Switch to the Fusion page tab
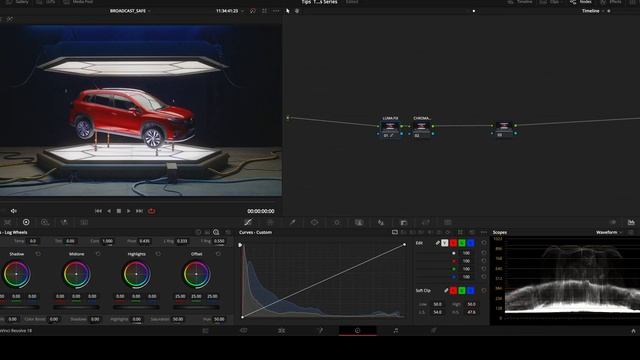The width and height of the screenshot is (640, 360). tap(320, 331)
